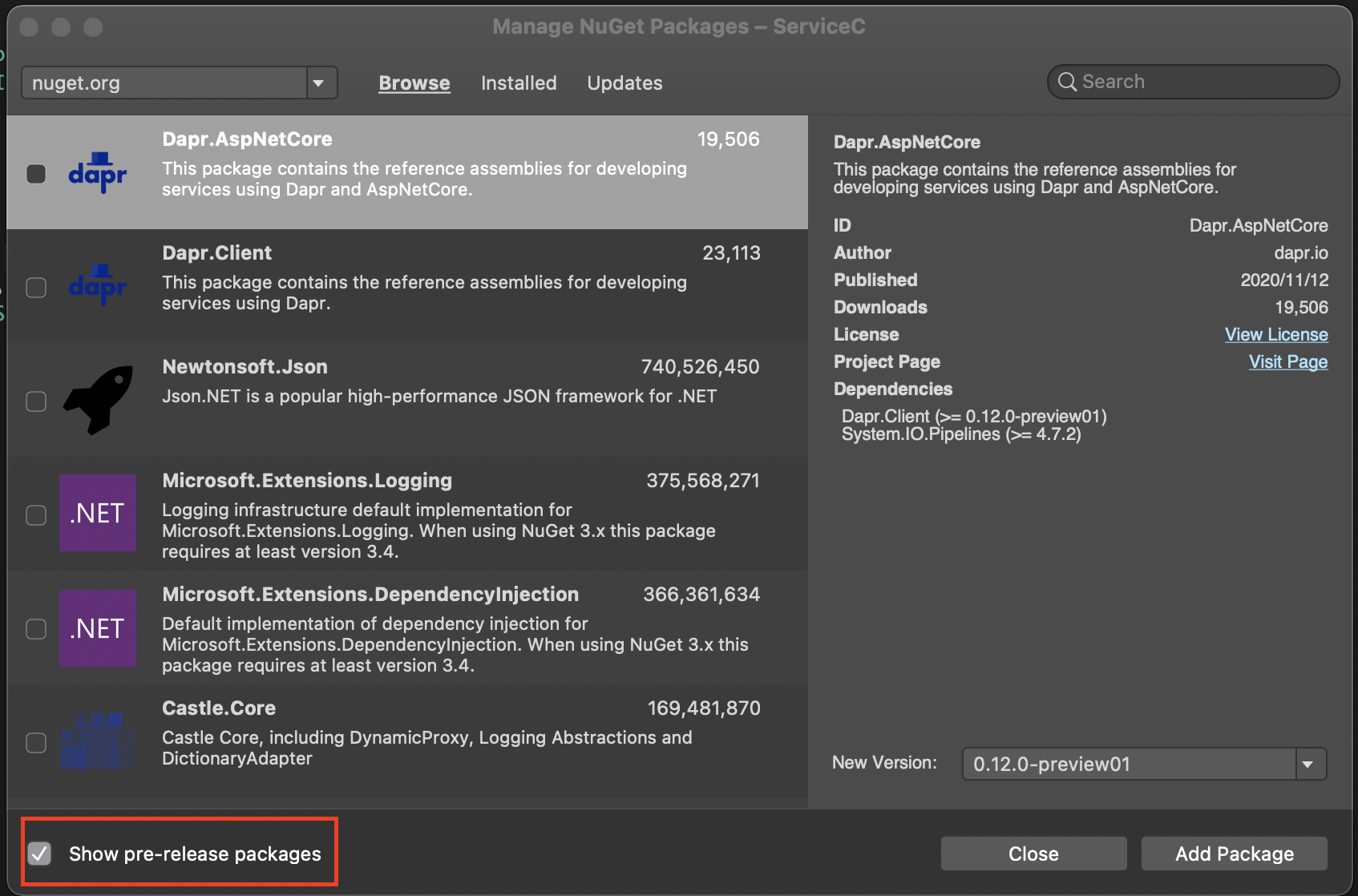
Task: Click the Dapr.AspNetCore ID value in details
Action: 1259,225
